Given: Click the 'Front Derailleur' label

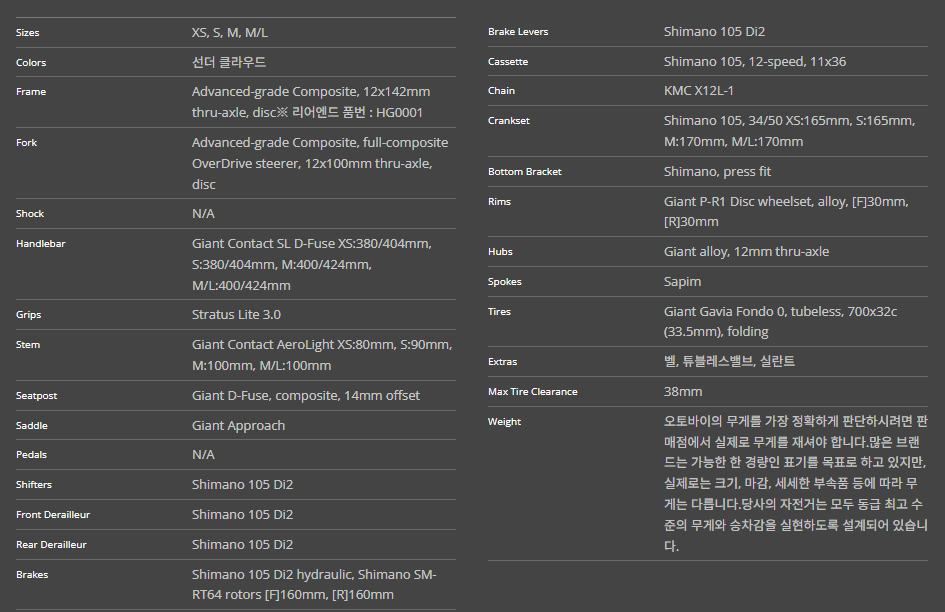Looking at the screenshot, I should [52, 515].
